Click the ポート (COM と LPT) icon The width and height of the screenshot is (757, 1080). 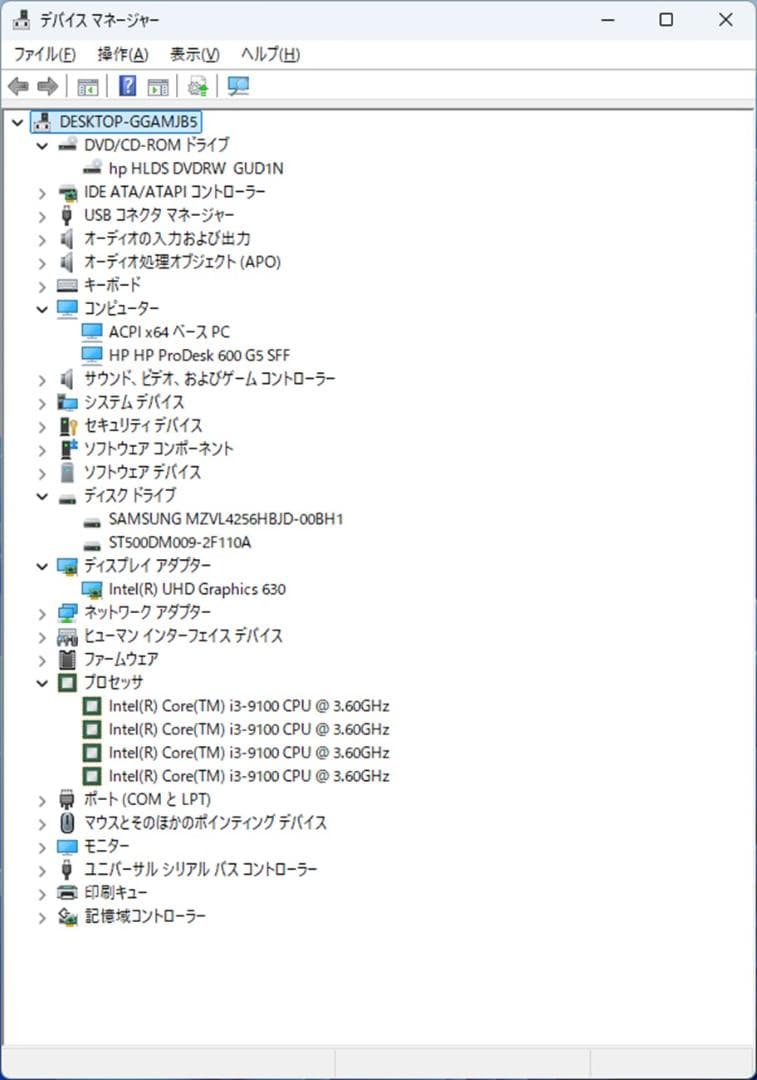[x=68, y=799]
